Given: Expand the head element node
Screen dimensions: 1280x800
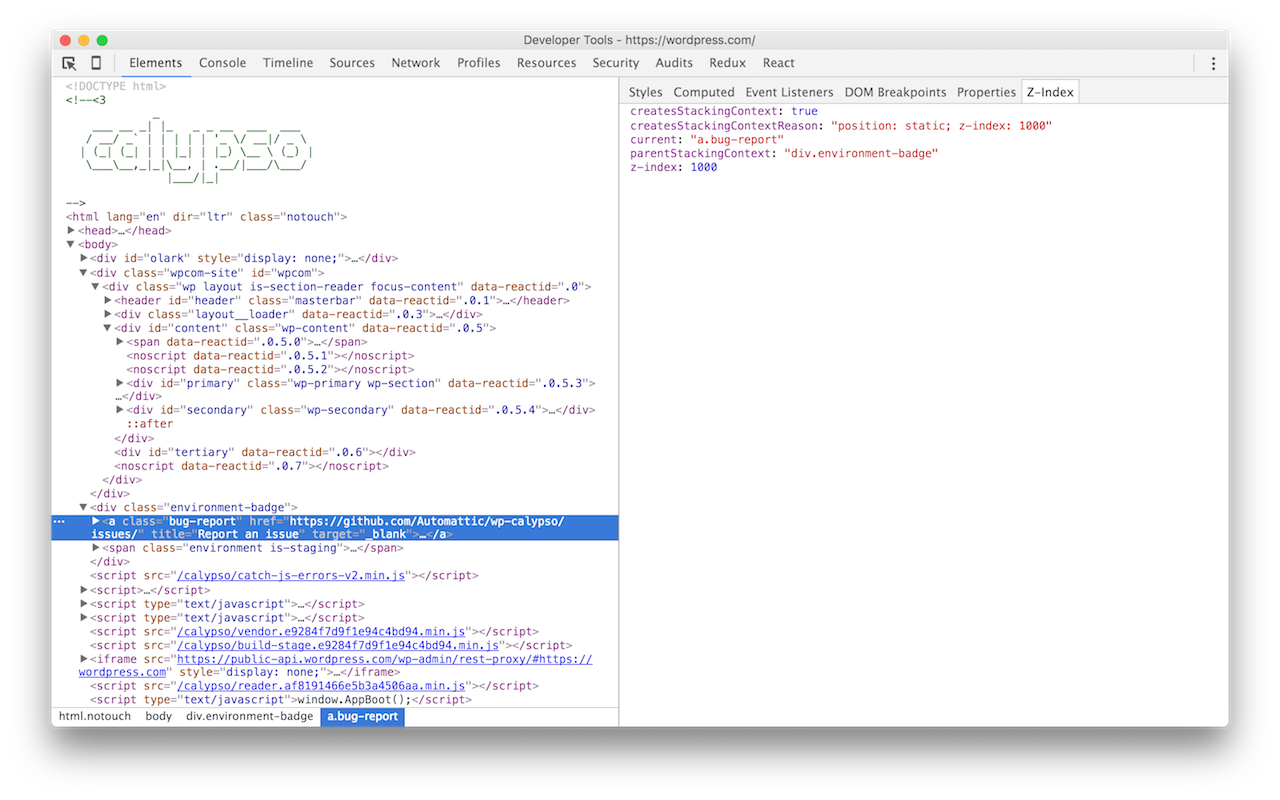Looking at the screenshot, I should click(71, 231).
